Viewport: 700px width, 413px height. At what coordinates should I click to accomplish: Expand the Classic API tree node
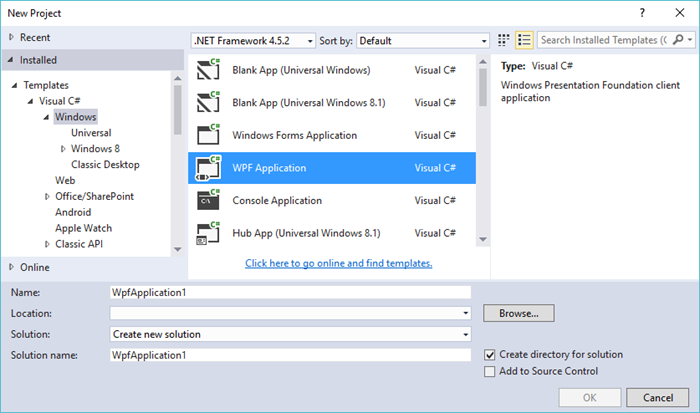pyautogui.click(x=47, y=244)
